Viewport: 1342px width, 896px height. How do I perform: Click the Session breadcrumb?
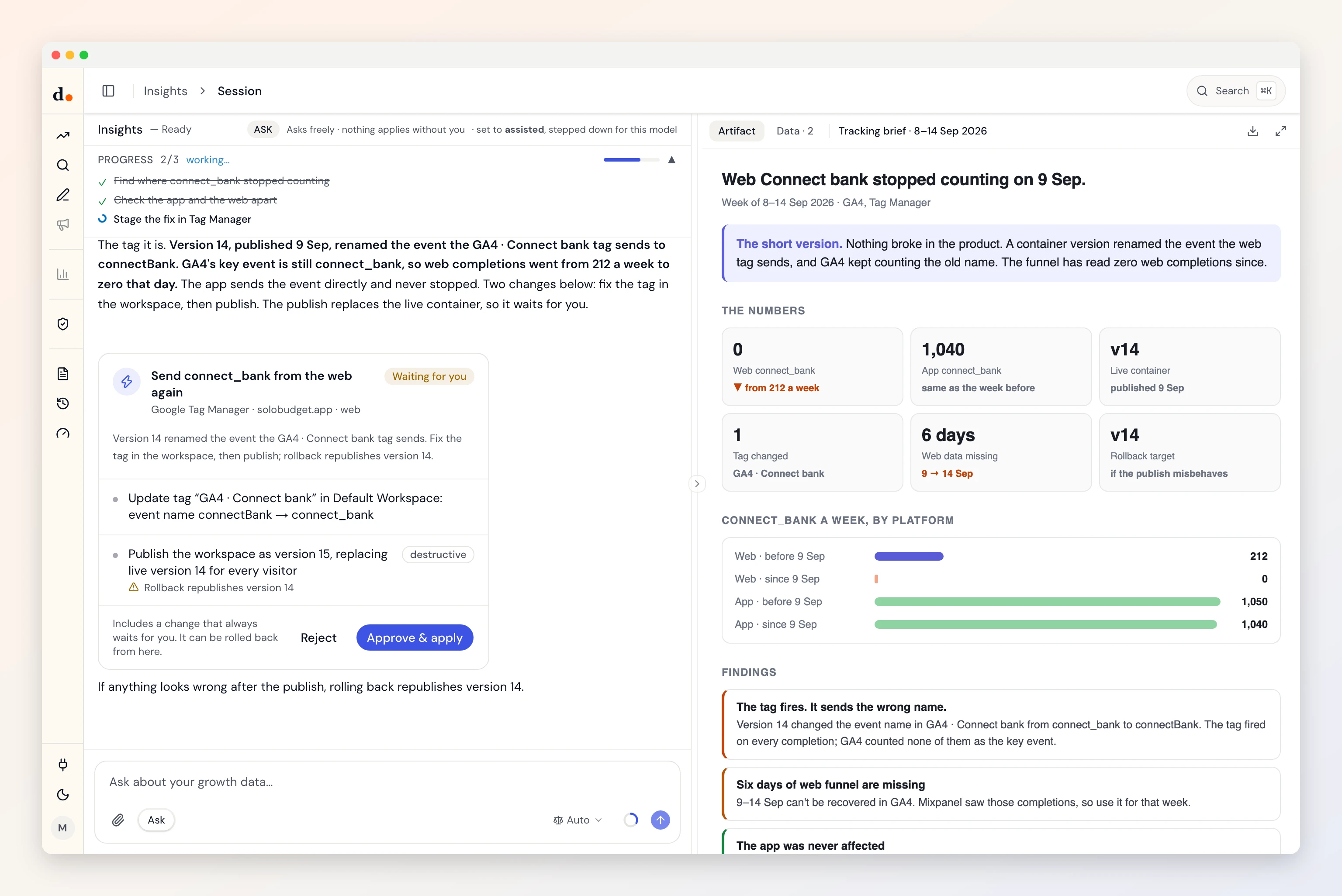click(x=239, y=91)
